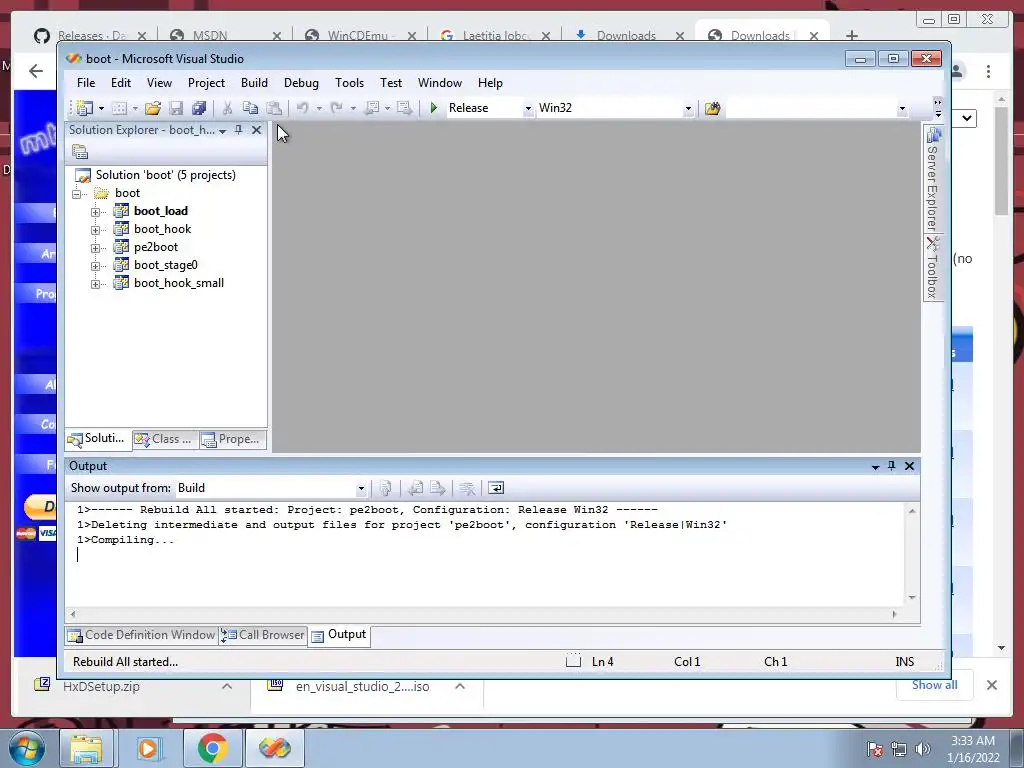1024x768 pixels.
Task: Click the Redo toolbar icon
Action: [336, 108]
